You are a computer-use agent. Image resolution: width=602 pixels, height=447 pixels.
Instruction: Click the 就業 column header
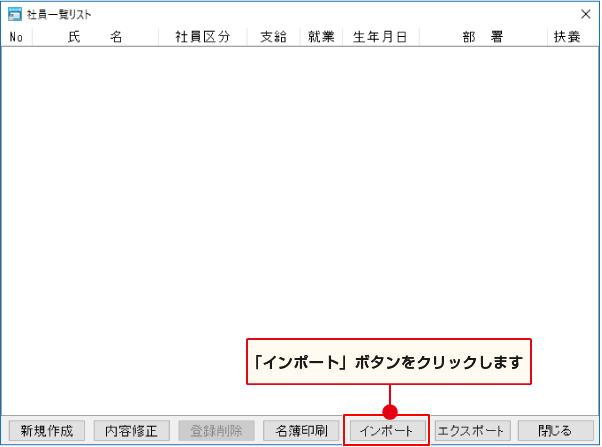[x=321, y=37]
